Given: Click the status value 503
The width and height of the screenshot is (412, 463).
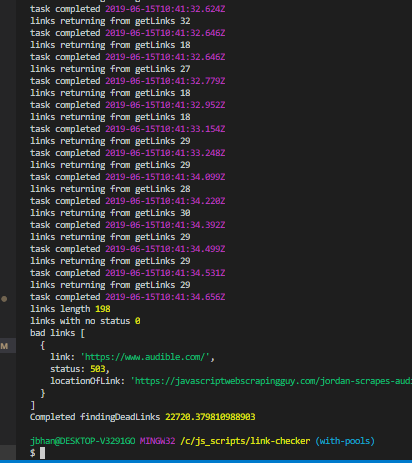Looking at the screenshot, I should [98, 369].
